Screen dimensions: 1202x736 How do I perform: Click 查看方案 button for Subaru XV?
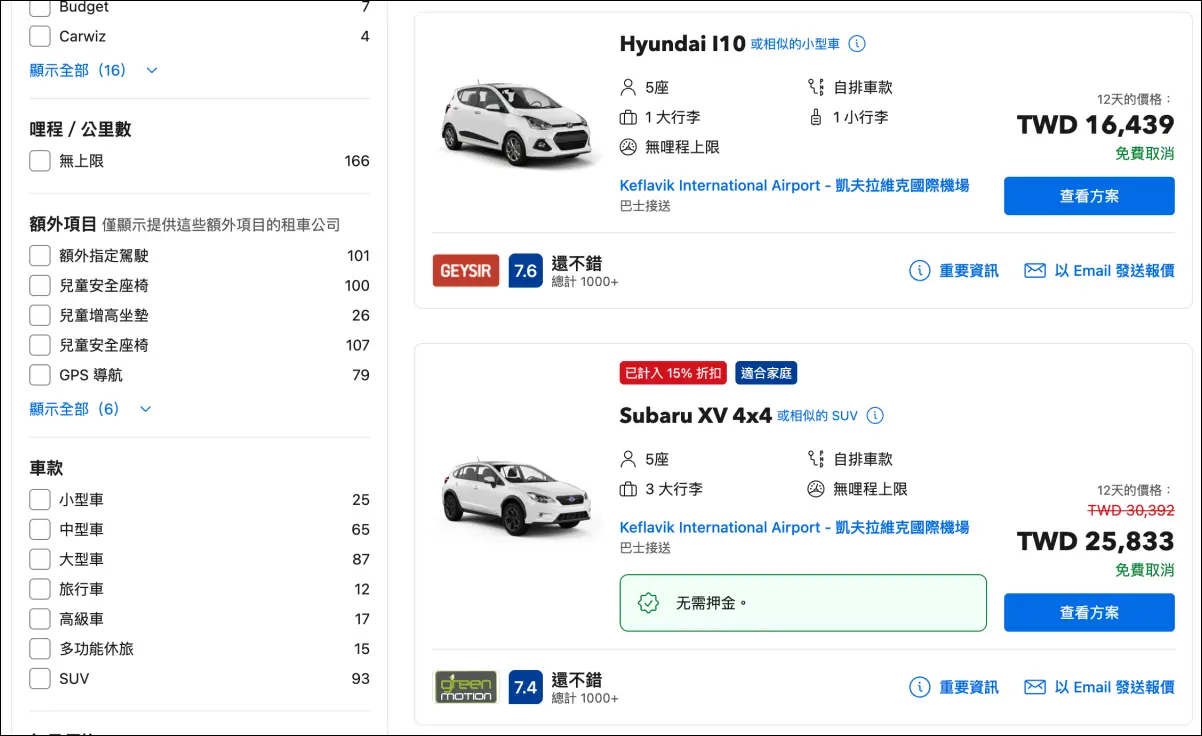tap(1089, 612)
